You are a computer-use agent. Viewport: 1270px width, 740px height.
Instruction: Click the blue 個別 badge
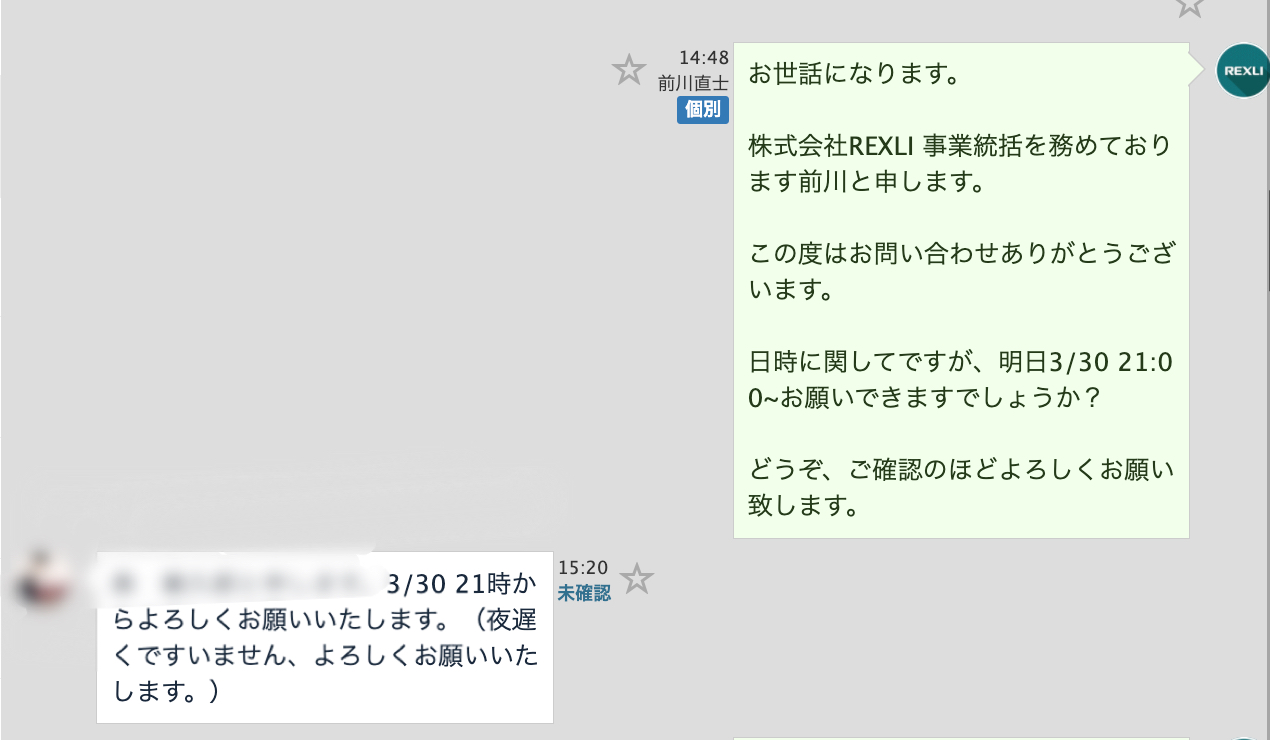pyautogui.click(x=703, y=110)
